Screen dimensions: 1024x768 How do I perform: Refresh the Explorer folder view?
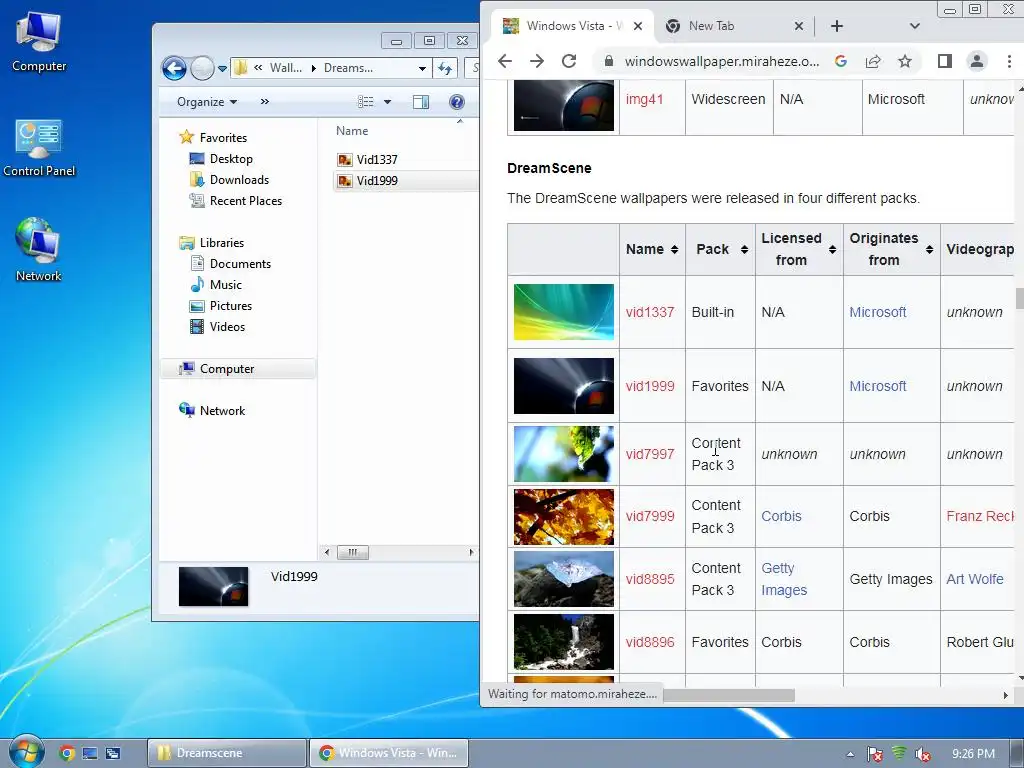[x=445, y=68]
